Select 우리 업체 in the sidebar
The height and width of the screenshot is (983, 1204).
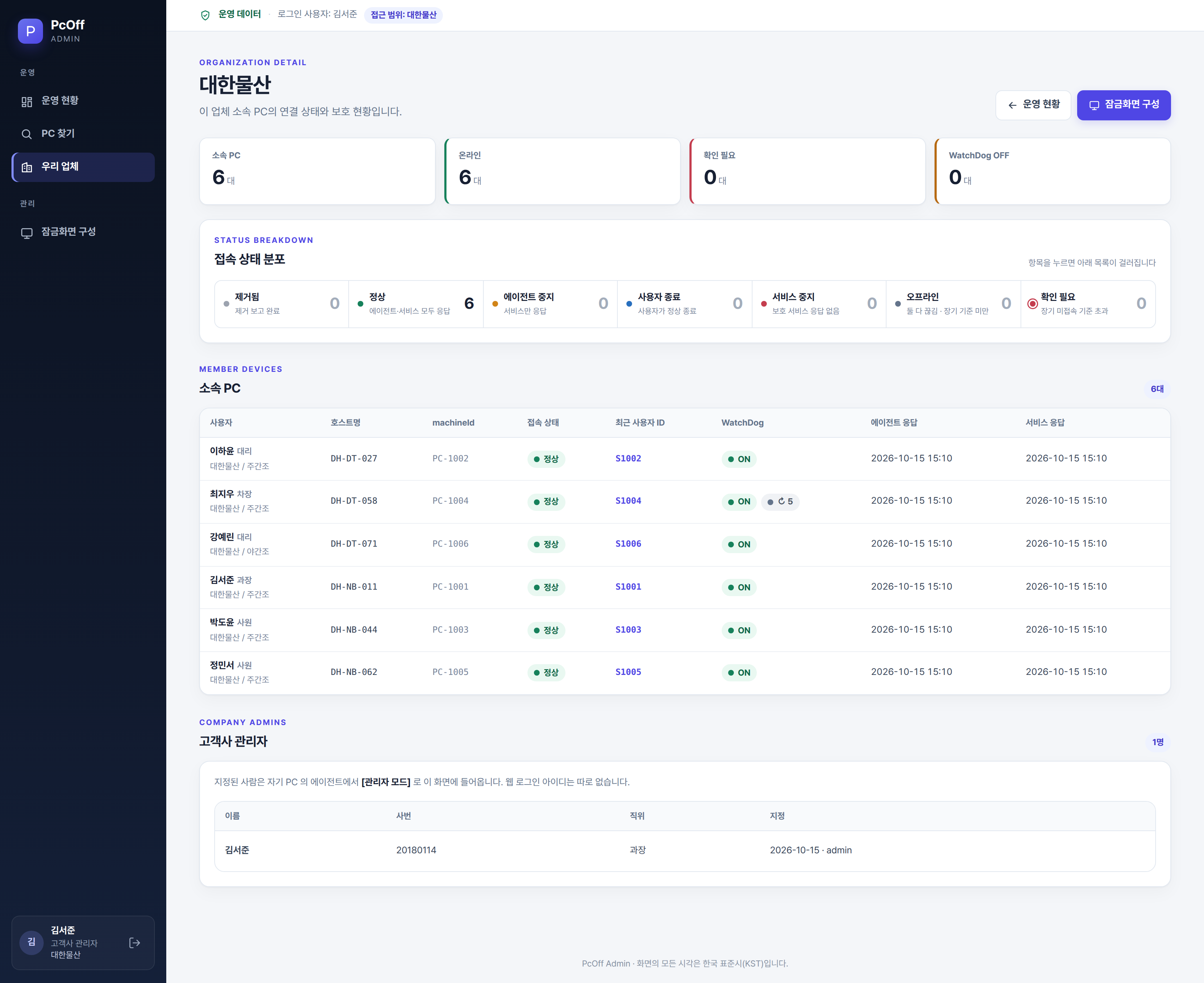[83, 167]
